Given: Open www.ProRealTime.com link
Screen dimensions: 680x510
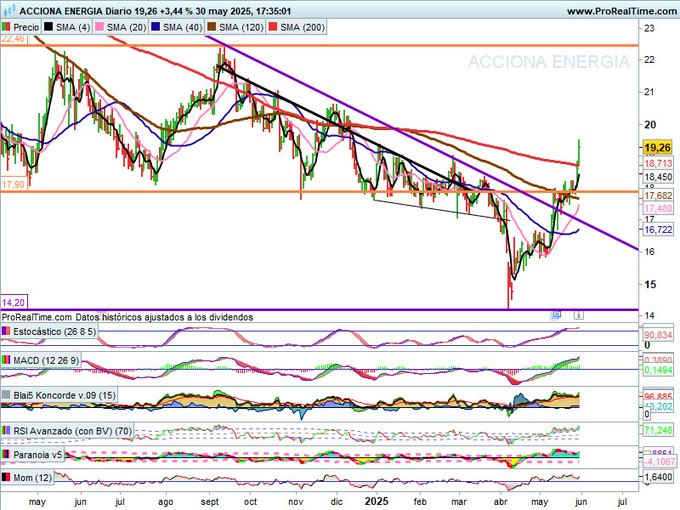Looking at the screenshot, I should [x=622, y=11].
